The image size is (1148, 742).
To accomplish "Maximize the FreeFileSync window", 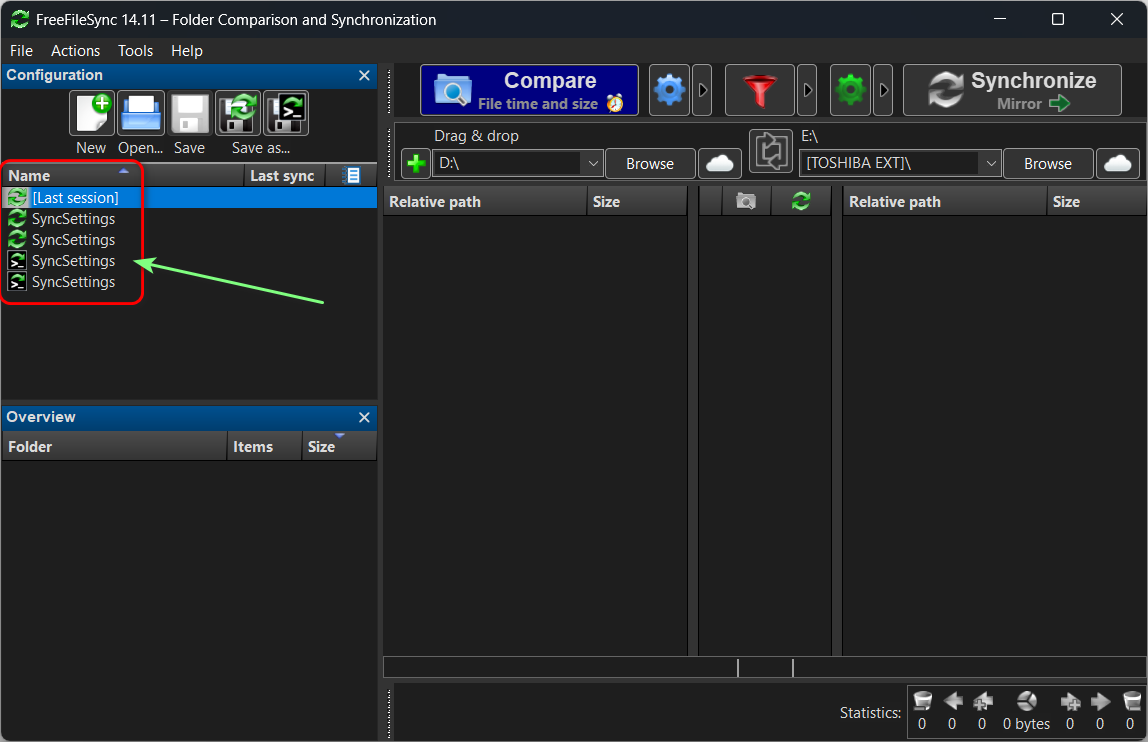I will pos(1058,19).
